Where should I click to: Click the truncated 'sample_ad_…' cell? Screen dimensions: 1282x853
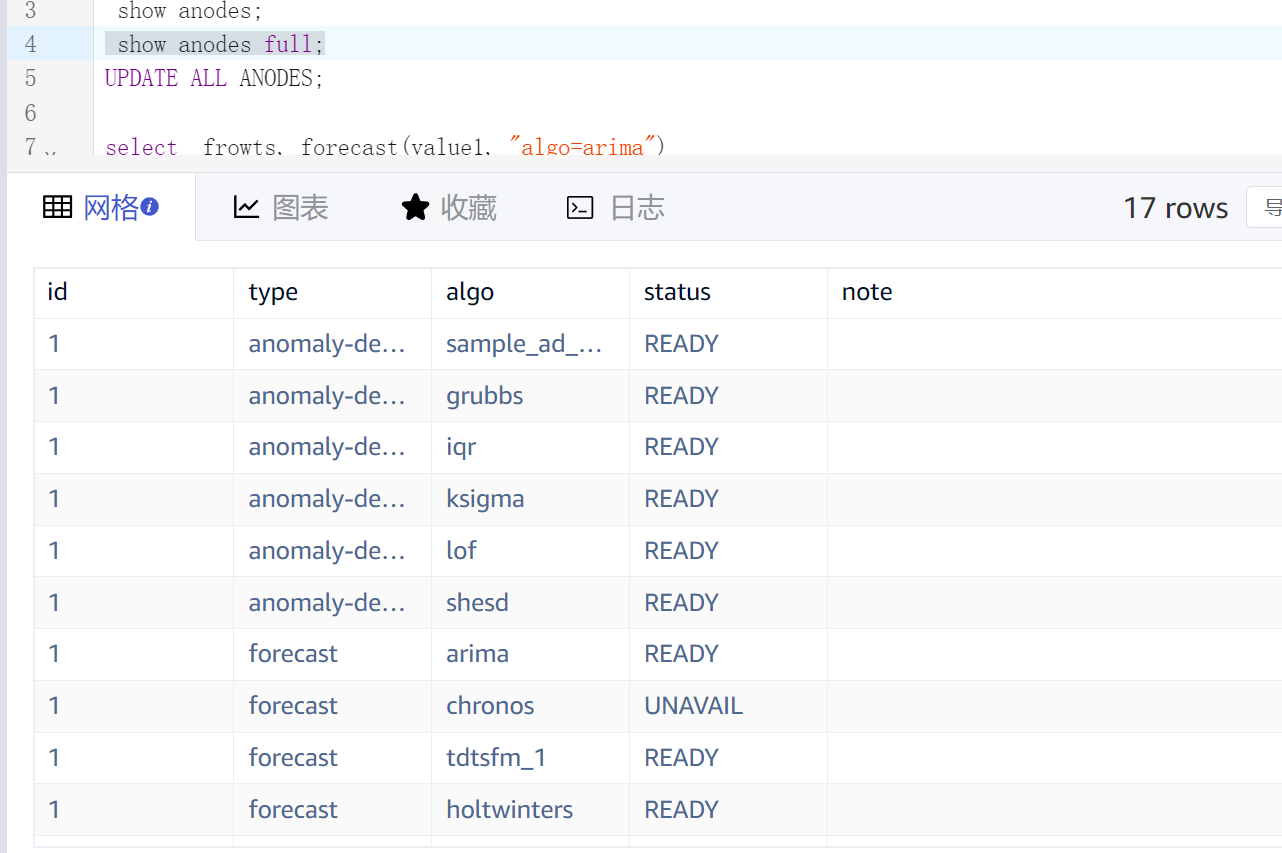coord(524,344)
